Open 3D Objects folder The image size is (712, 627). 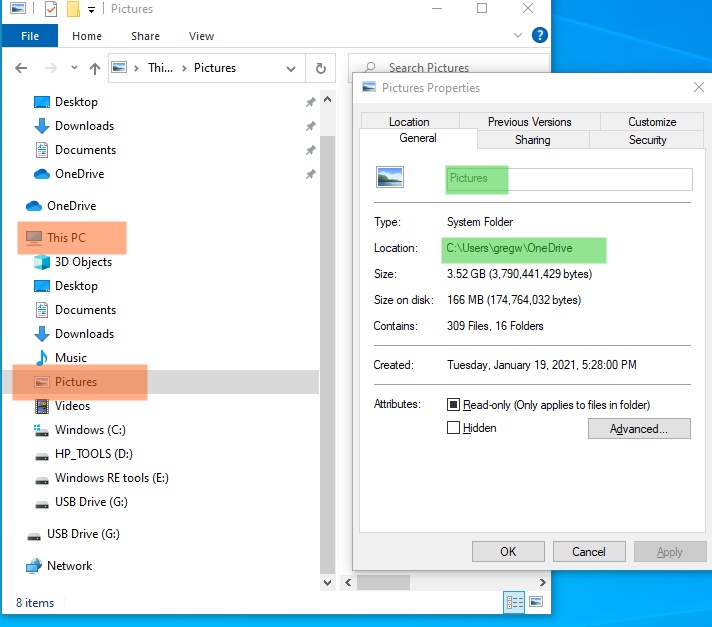pyautogui.click(x=83, y=262)
